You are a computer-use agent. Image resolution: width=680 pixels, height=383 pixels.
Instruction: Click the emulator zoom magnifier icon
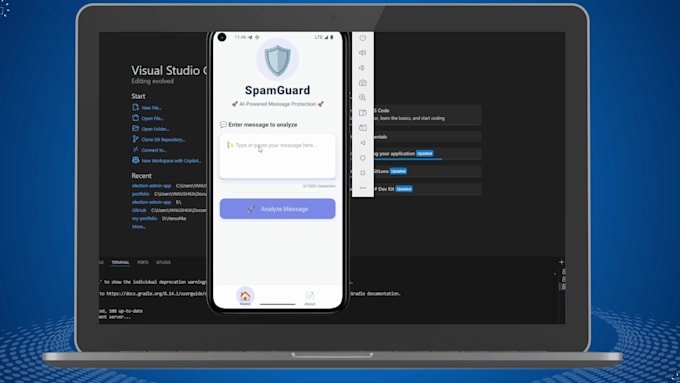pos(363,98)
